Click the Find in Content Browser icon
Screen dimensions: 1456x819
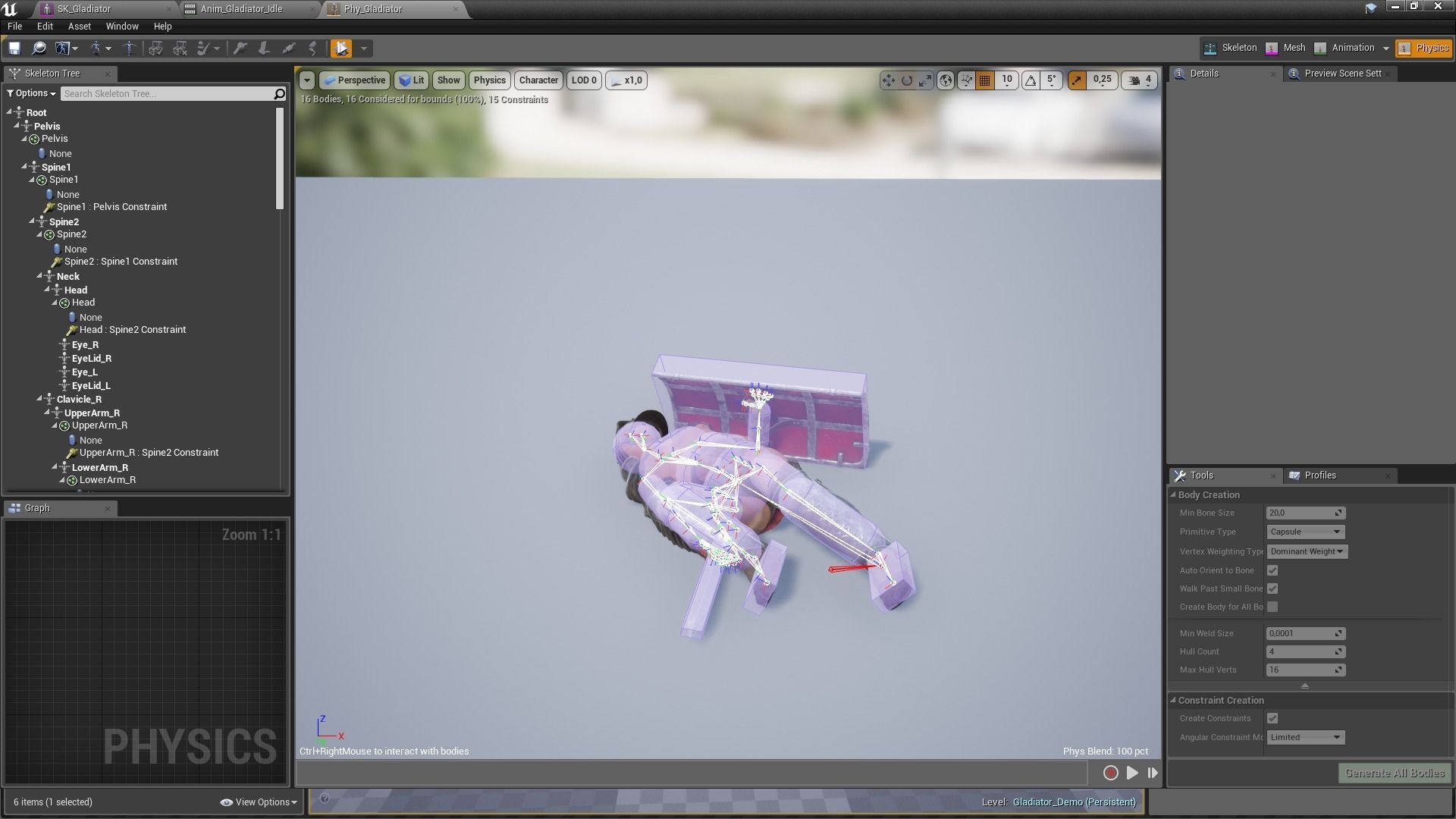coord(39,49)
